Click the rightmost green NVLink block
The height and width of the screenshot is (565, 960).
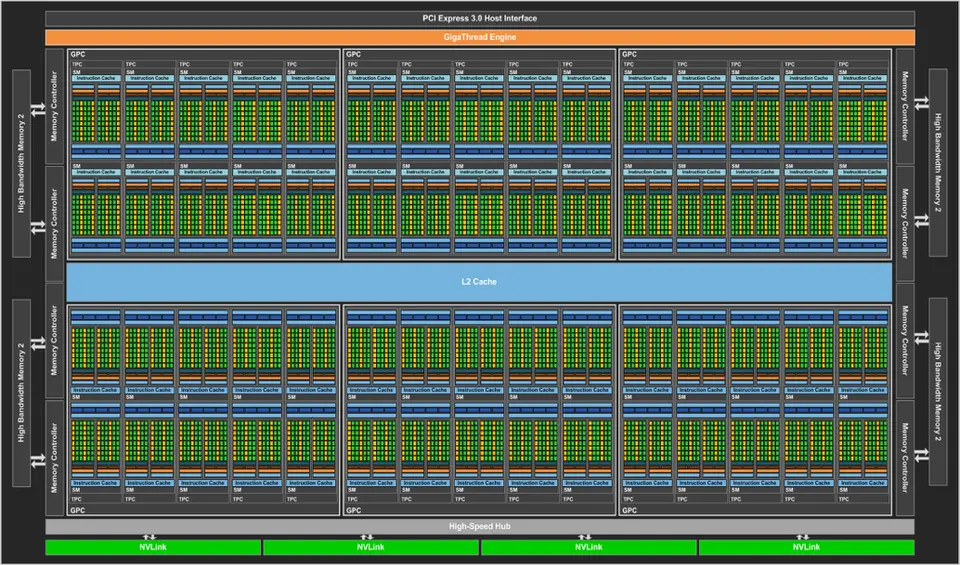[806, 547]
